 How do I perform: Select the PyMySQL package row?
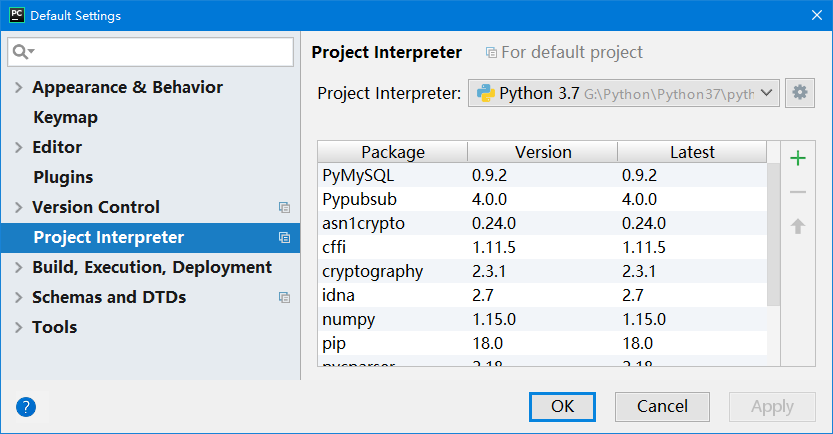(542, 175)
